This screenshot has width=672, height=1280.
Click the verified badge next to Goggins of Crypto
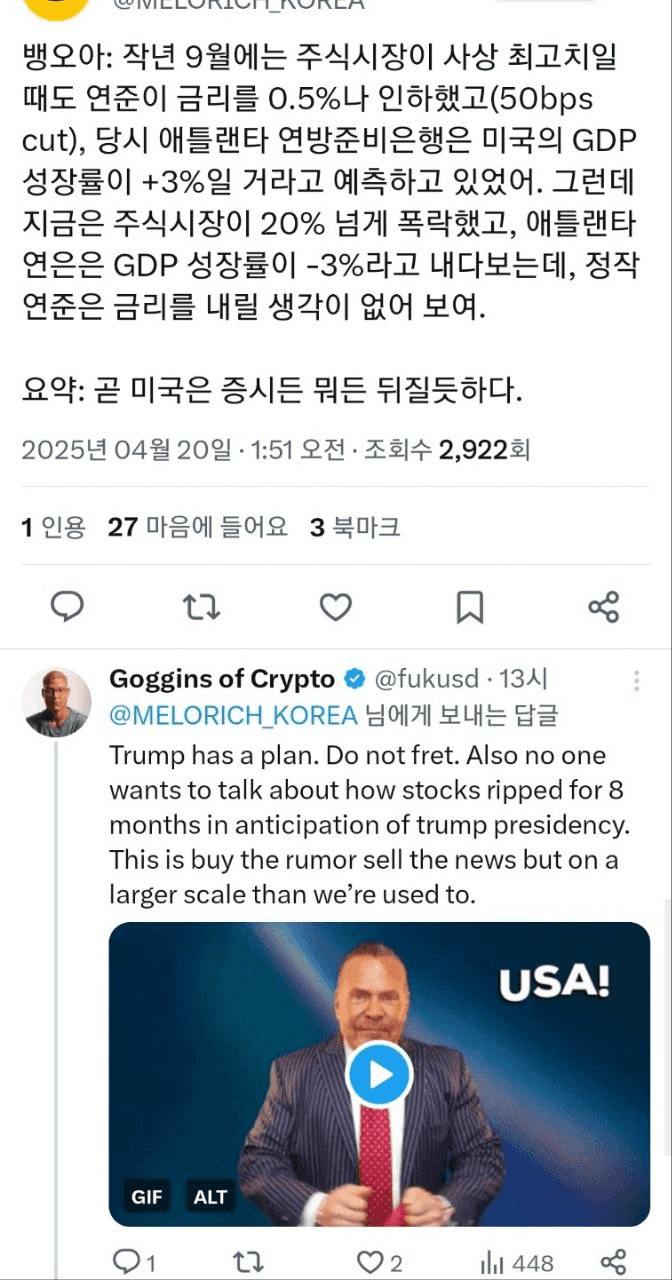pos(355,679)
